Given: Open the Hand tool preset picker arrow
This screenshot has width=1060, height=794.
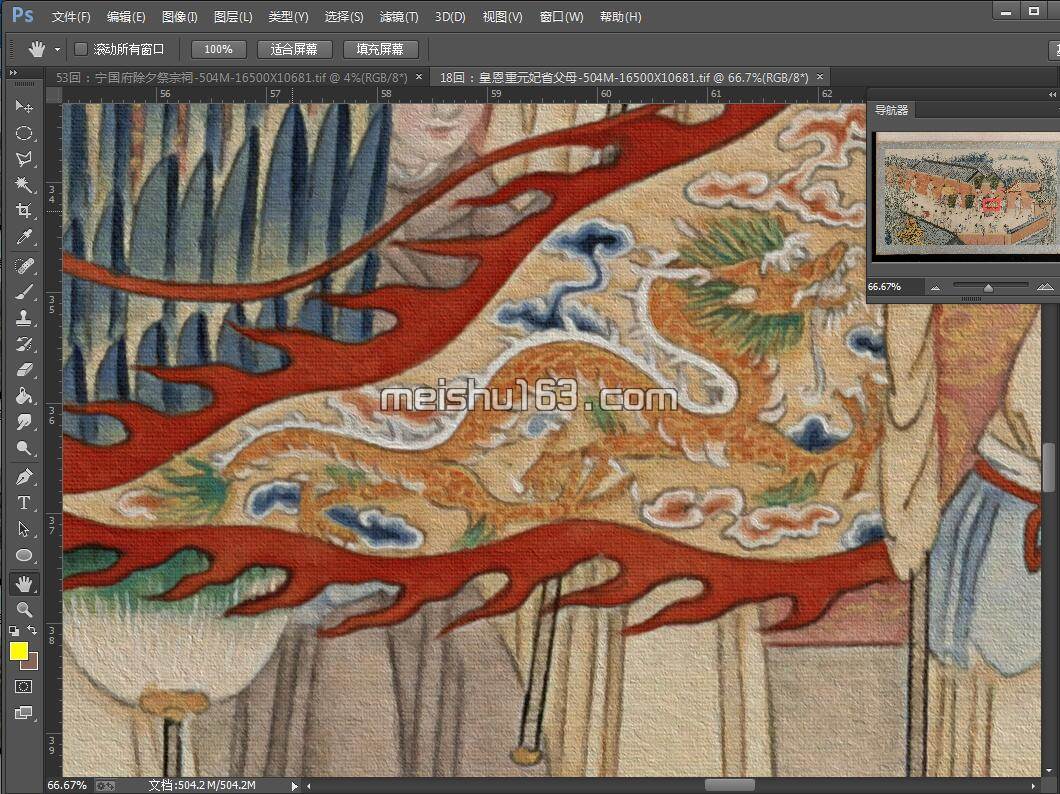Looking at the screenshot, I should 57,49.
